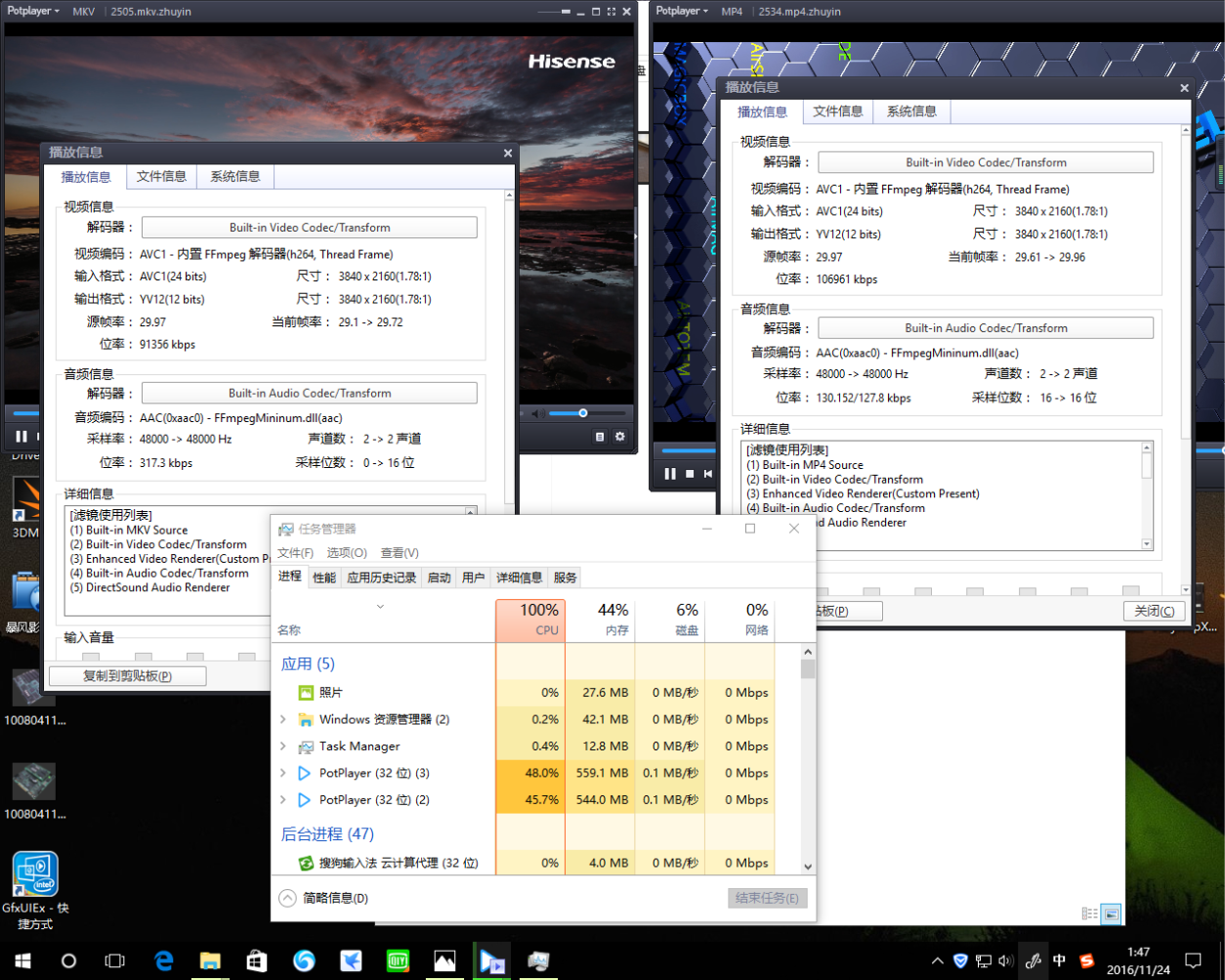Image resolution: width=1225 pixels, height=980 pixels.
Task: Open settings gear in left PotPlayer
Action: (619, 437)
